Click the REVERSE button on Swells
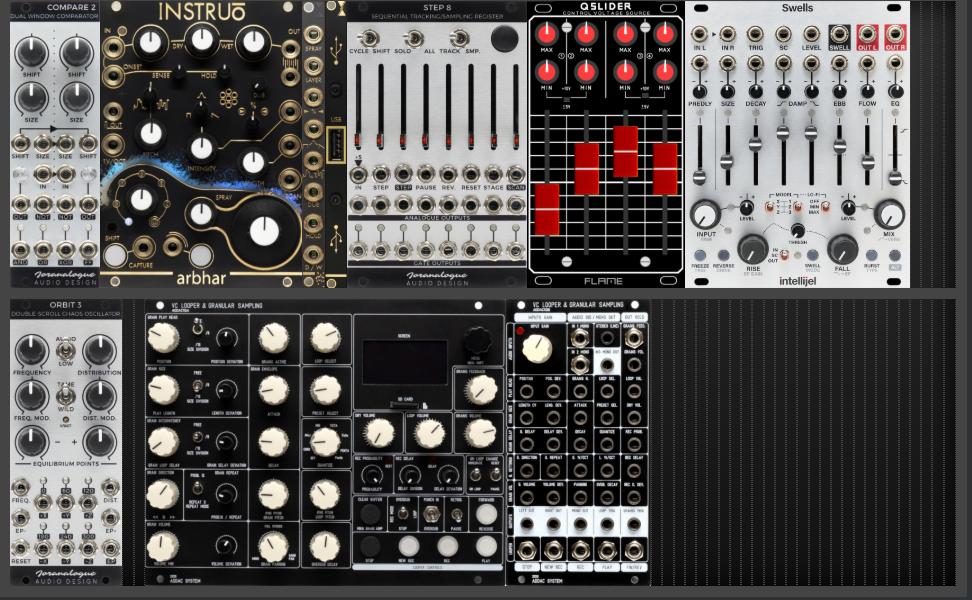The image size is (972, 600). click(x=723, y=255)
